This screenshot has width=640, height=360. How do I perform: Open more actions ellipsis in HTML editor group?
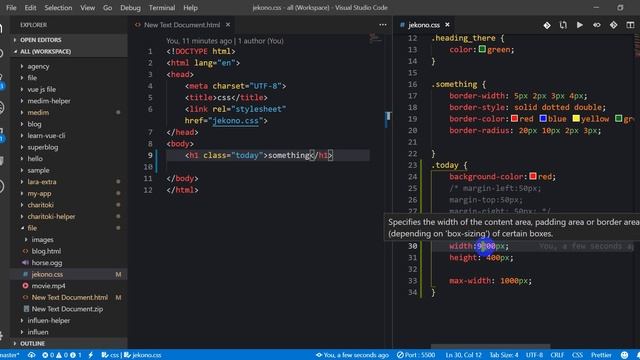click(383, 25)
